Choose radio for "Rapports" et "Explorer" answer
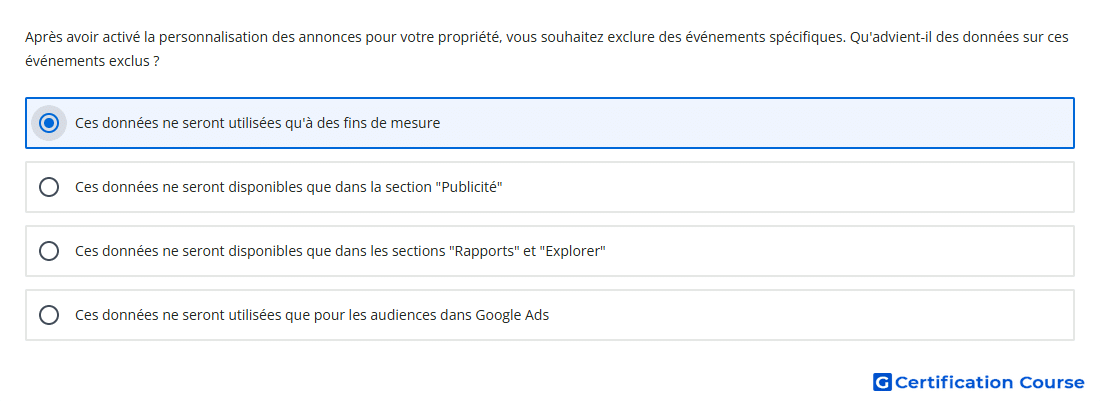 pos(48,251)
